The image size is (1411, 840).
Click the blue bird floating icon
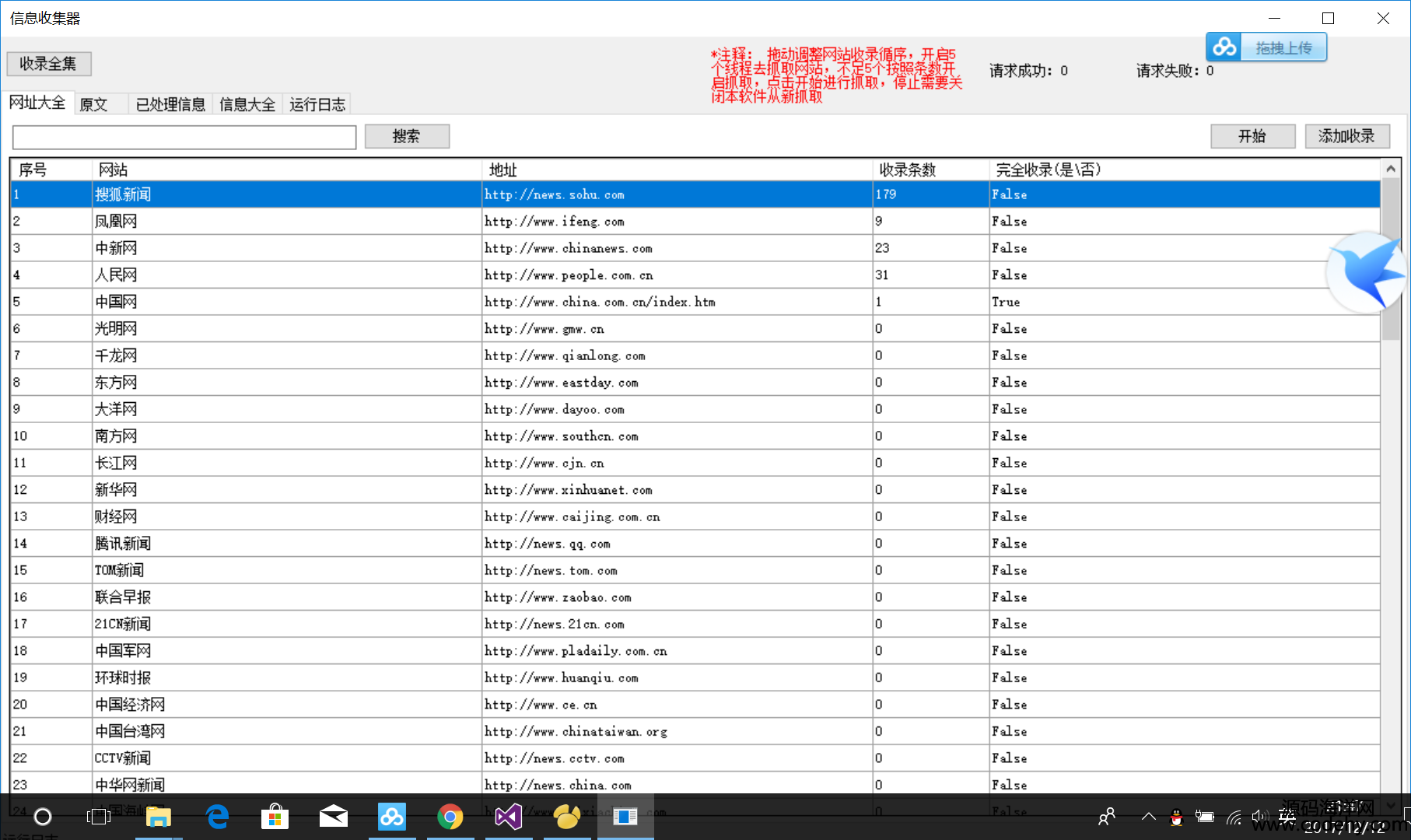click(x=1367, y=272)
